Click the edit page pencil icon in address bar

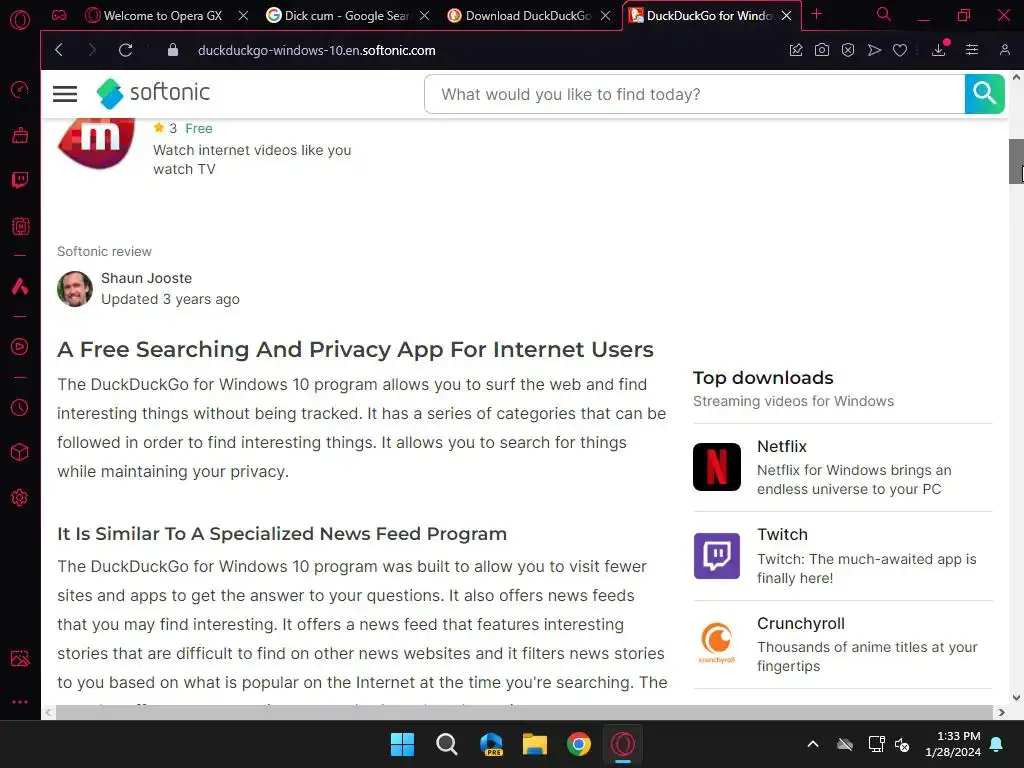pyautogui.click(x=795, y=50)
